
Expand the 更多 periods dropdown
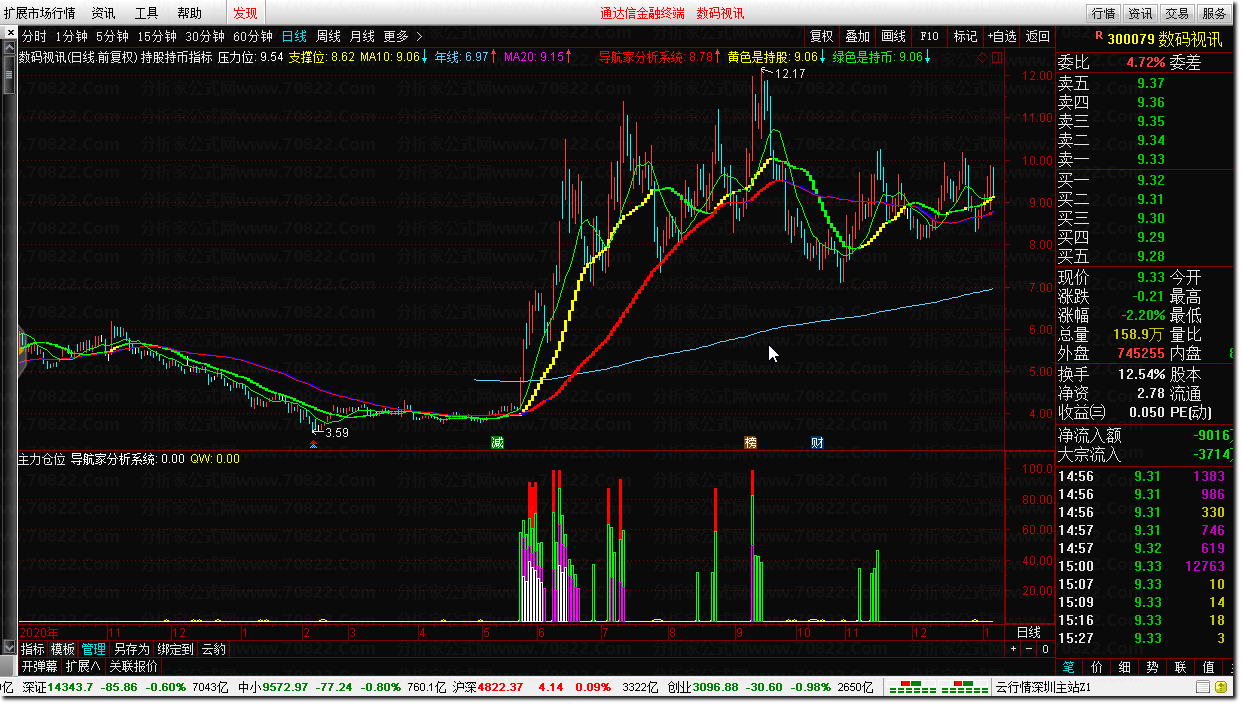point(402,36)
